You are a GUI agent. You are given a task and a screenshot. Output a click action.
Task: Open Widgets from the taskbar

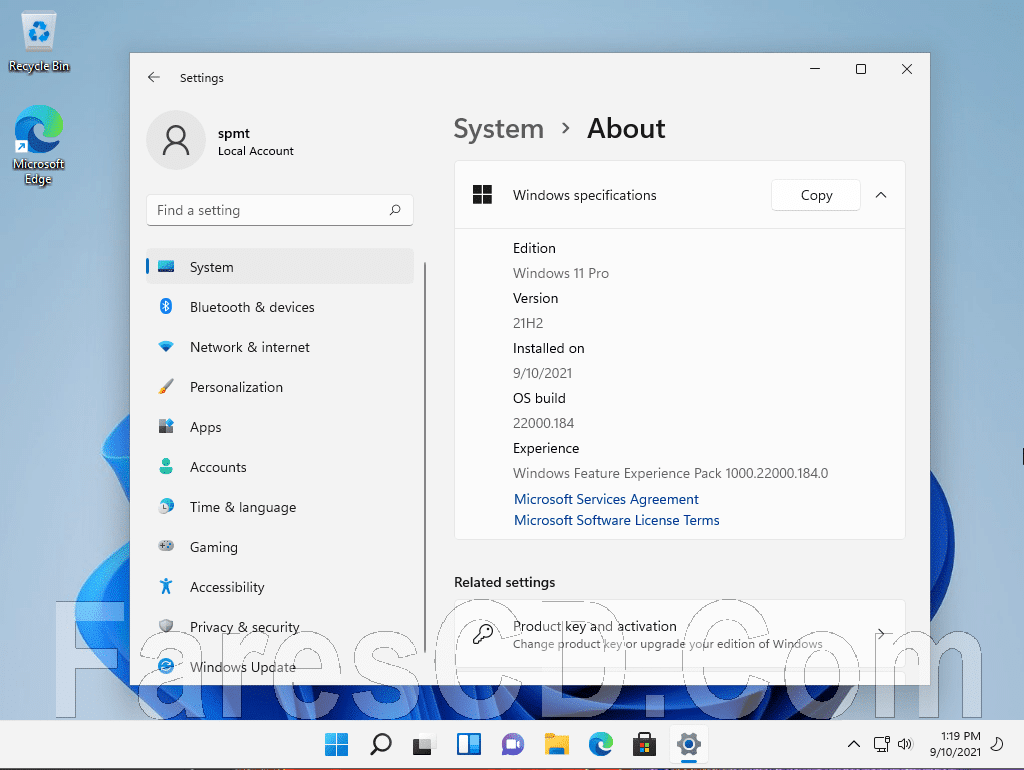pos(468,744)
